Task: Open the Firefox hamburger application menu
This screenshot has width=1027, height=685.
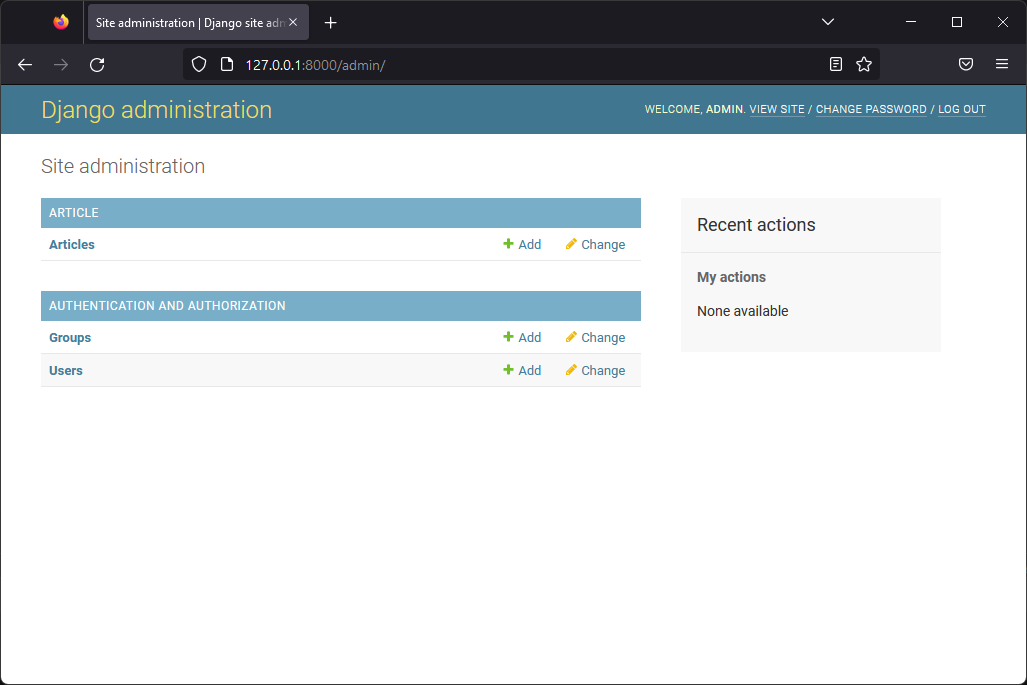Action: (1002, 65)
